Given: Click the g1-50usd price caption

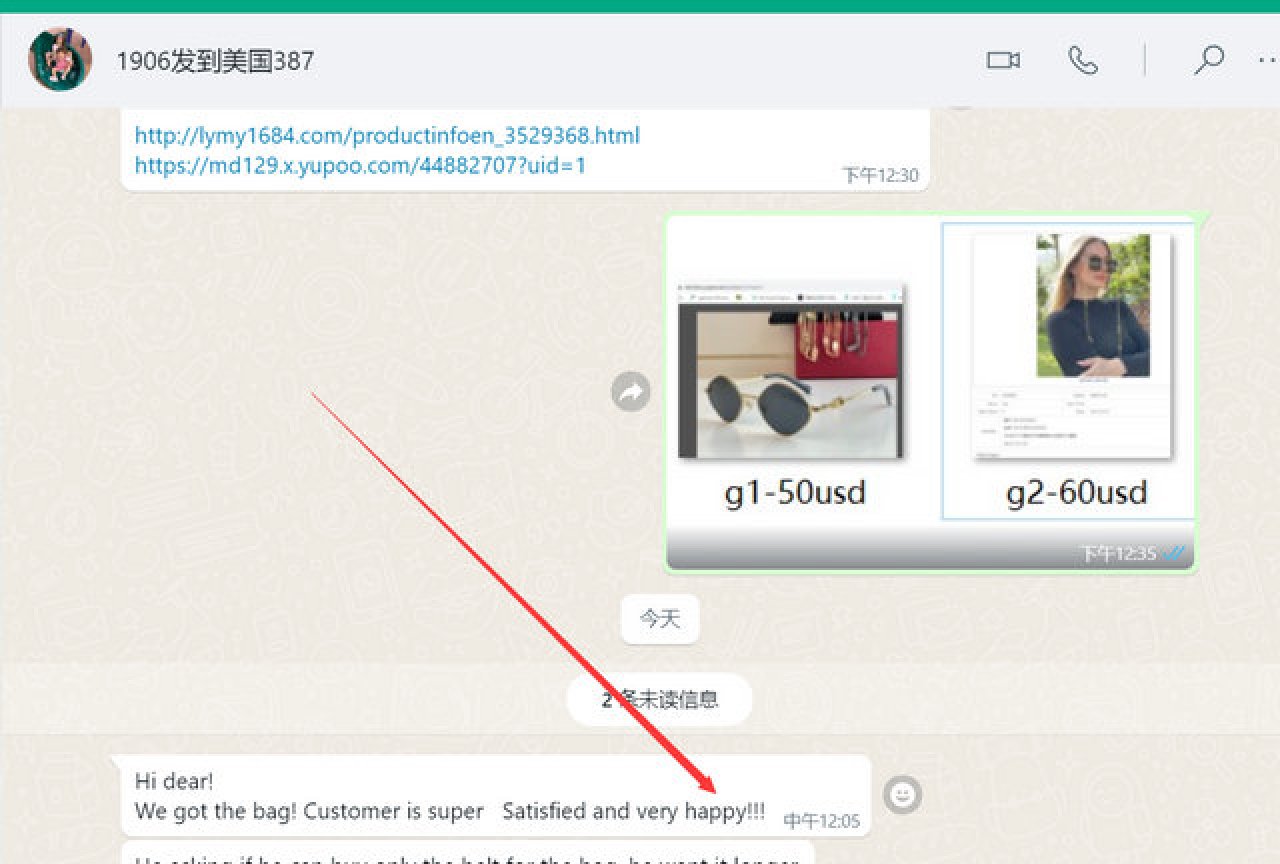Looking at the screenshot, I should [794, 493].
